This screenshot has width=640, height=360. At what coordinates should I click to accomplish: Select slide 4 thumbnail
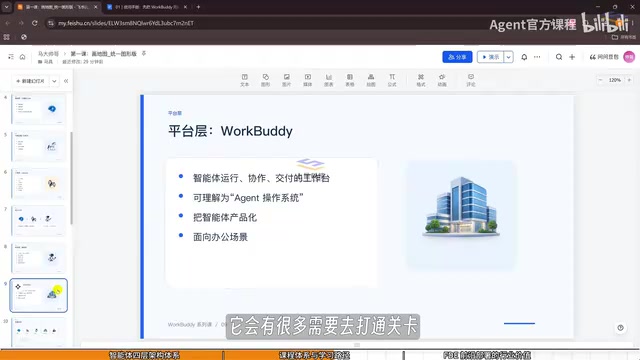pyautogui.click(x=38, y=109)
